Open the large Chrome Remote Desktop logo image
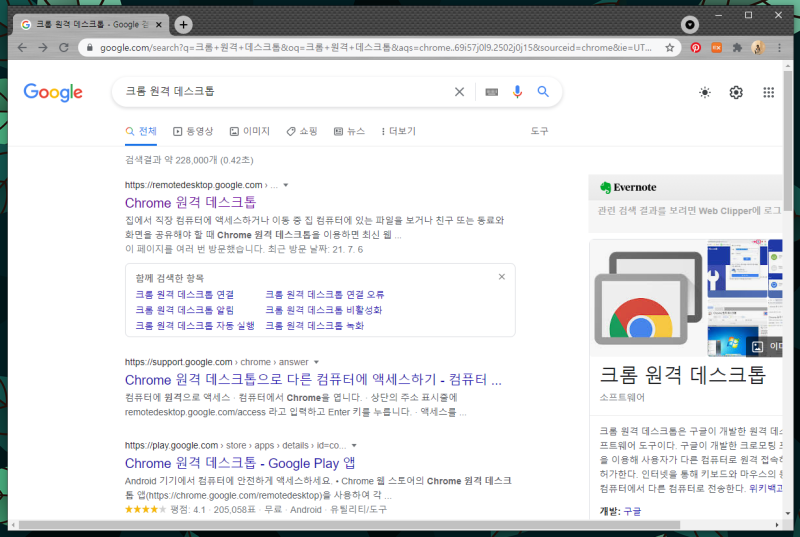Viewport: 800px width, 537px height. point(648,298)
